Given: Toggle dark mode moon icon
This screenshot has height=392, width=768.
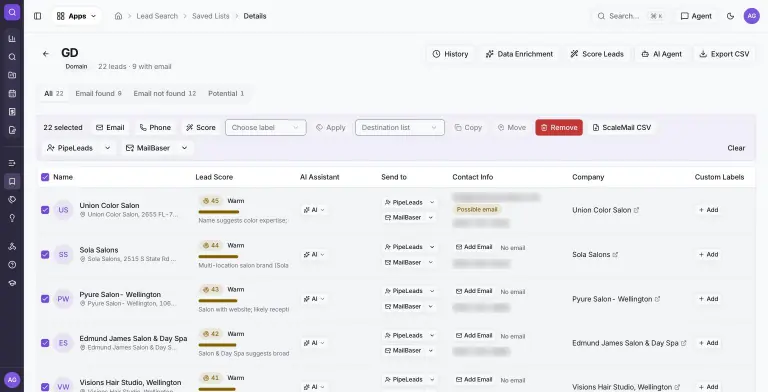Looking at the screenshot, I should pyautogui.click(x=730, y=16).
